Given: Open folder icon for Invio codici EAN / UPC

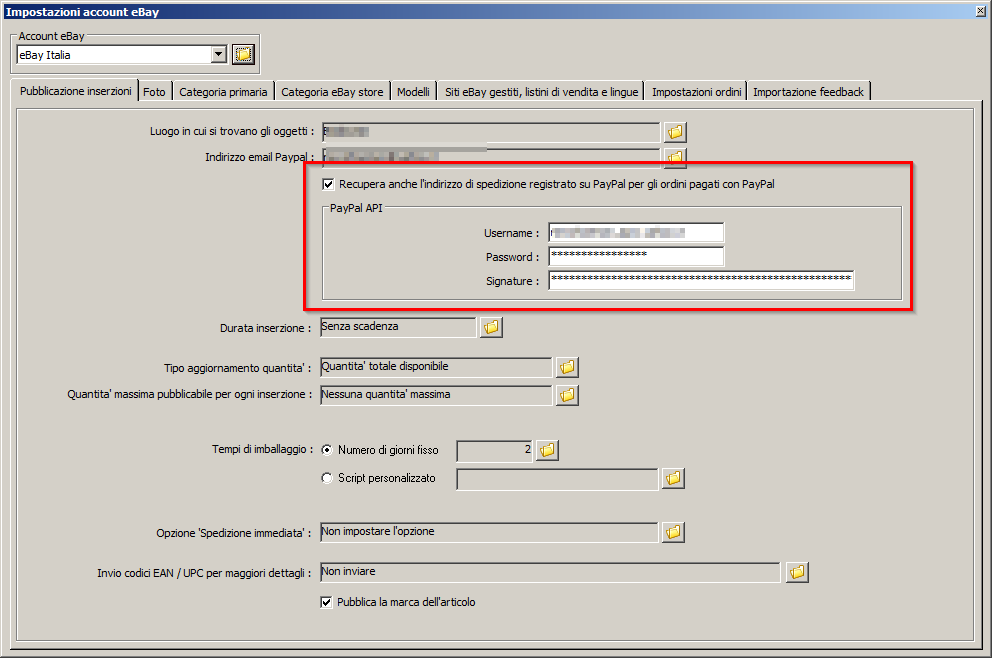Looking at the screenshot, I should 797,572.
